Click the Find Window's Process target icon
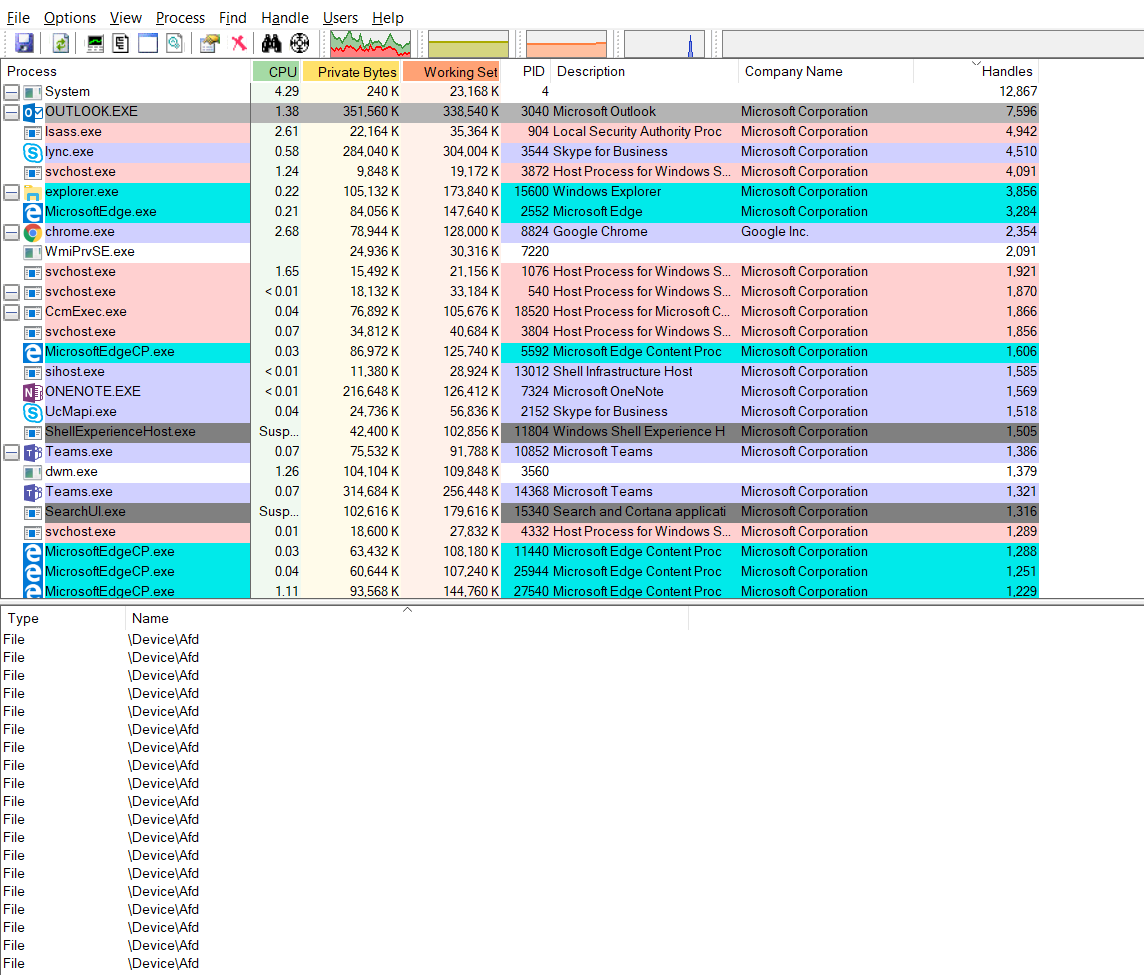Image resolution: width=1144 pixels, height=975 pixels. coord(299,44)
